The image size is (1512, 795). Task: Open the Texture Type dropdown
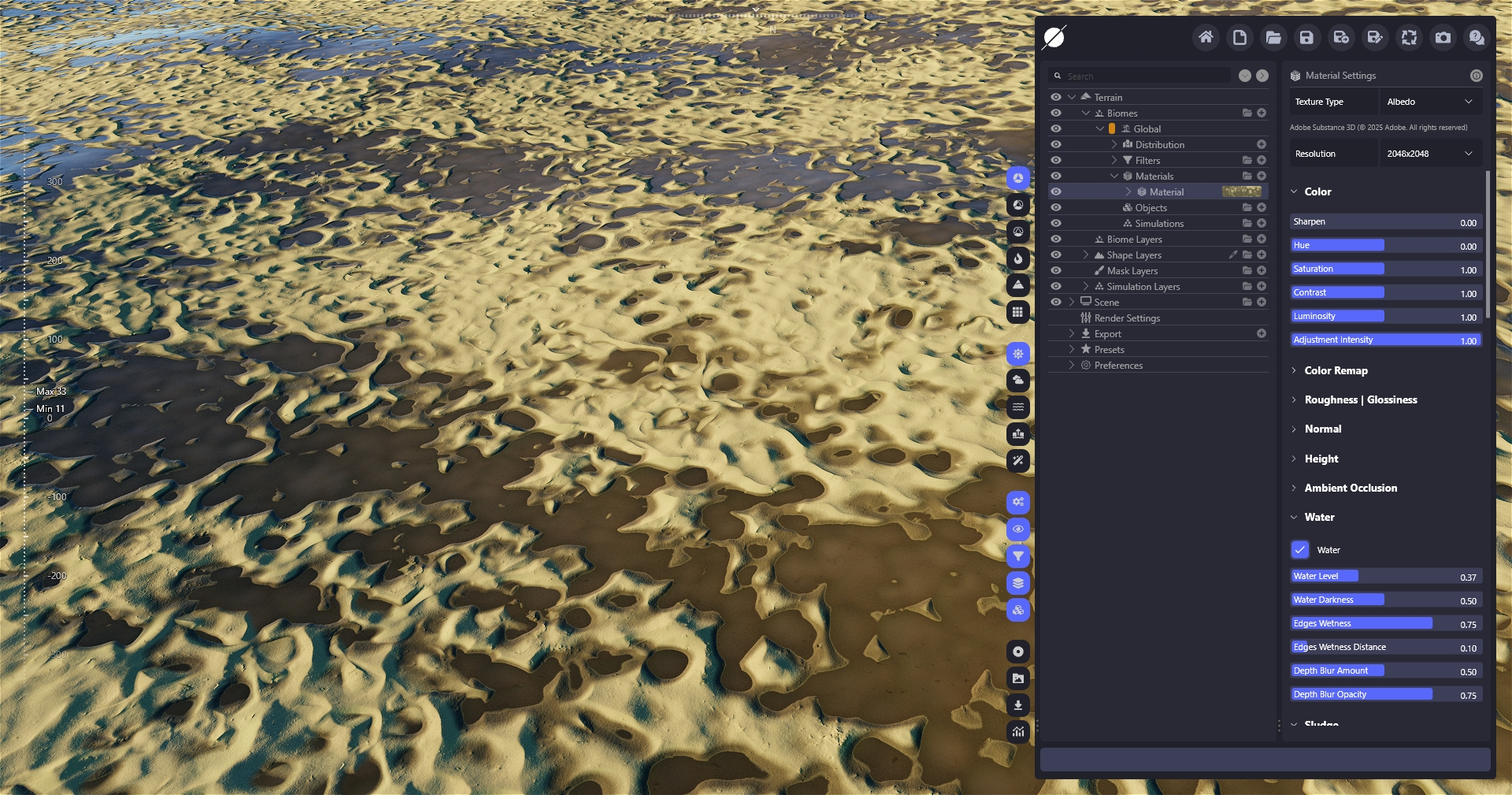pos(1429,102)
